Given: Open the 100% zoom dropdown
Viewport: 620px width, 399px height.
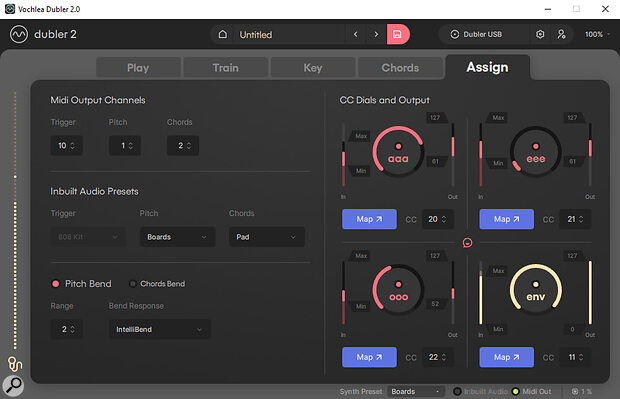Looking at the screenshot, I should [x=597, y=34].
